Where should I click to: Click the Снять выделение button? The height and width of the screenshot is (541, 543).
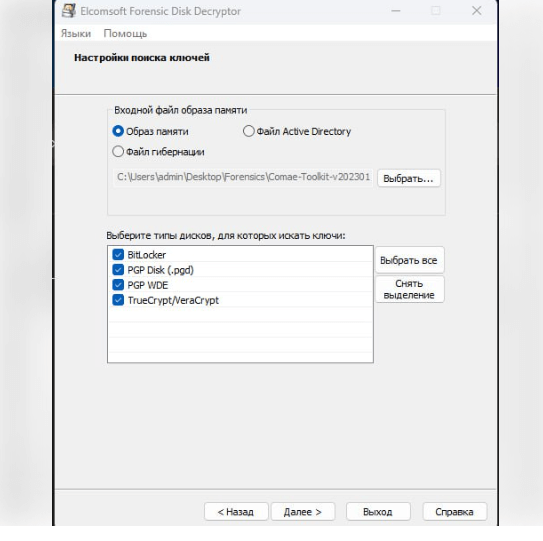pyautogui.click(x=409, y=289)
